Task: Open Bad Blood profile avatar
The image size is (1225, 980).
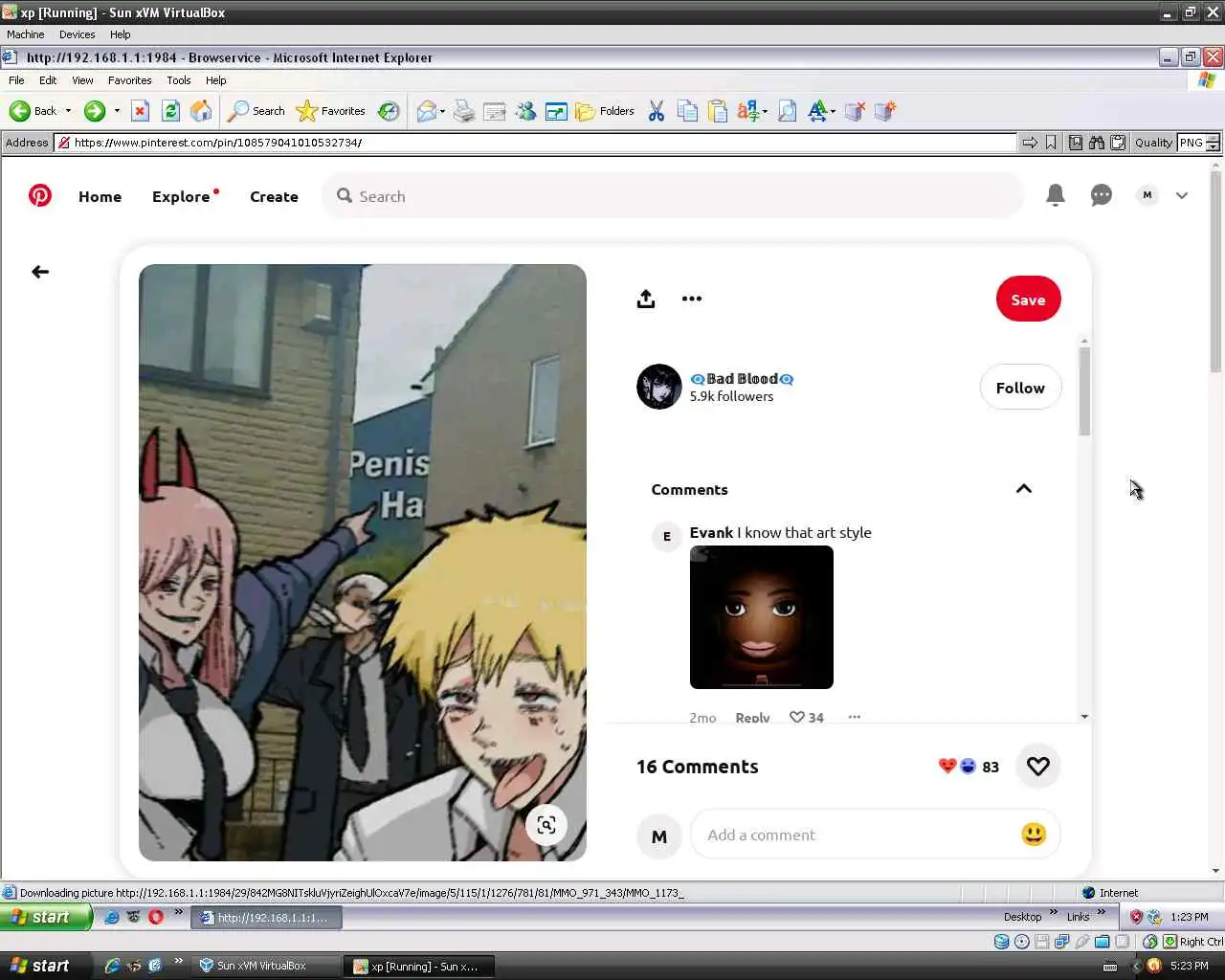Action: pyautogui.click(x=659, y=387)
